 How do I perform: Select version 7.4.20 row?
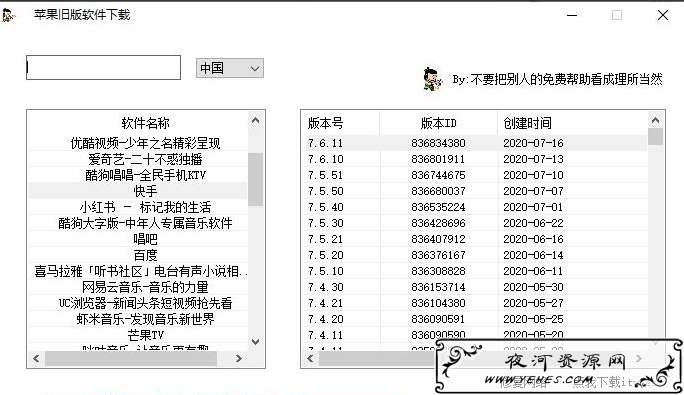pos(475,319)
